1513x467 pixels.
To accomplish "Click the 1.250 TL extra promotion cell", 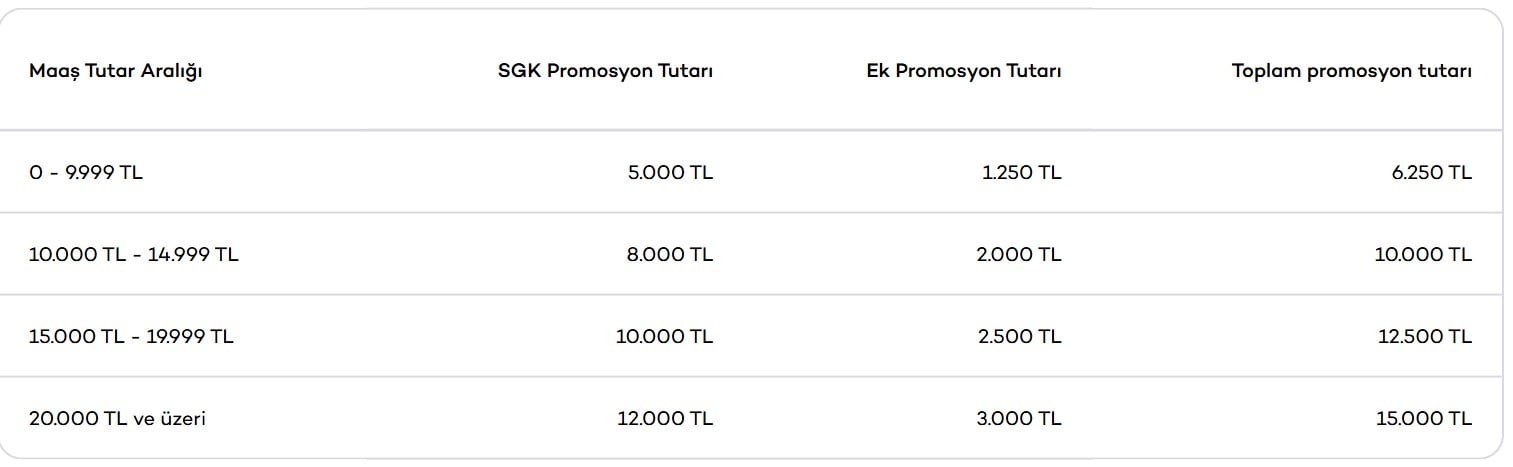I will (1021, 172).
